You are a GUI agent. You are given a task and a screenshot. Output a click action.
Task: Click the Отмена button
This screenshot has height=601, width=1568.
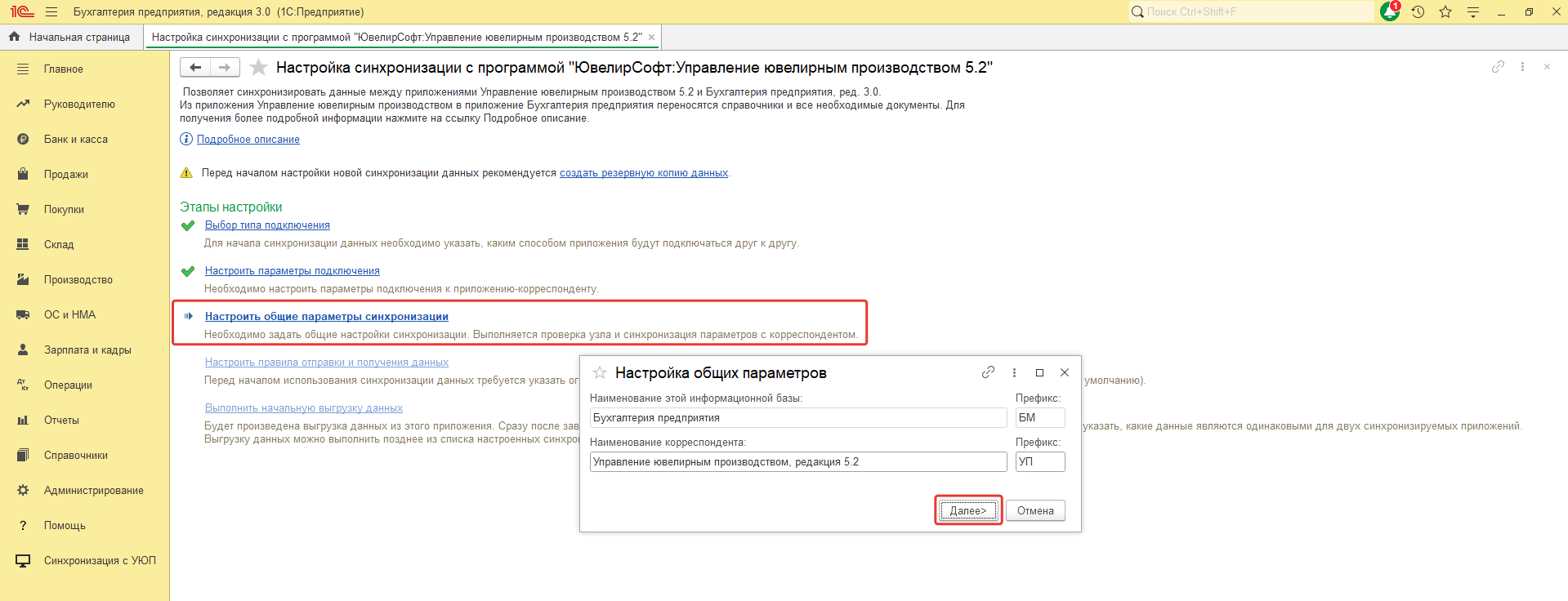click(x=1035, y=510)
